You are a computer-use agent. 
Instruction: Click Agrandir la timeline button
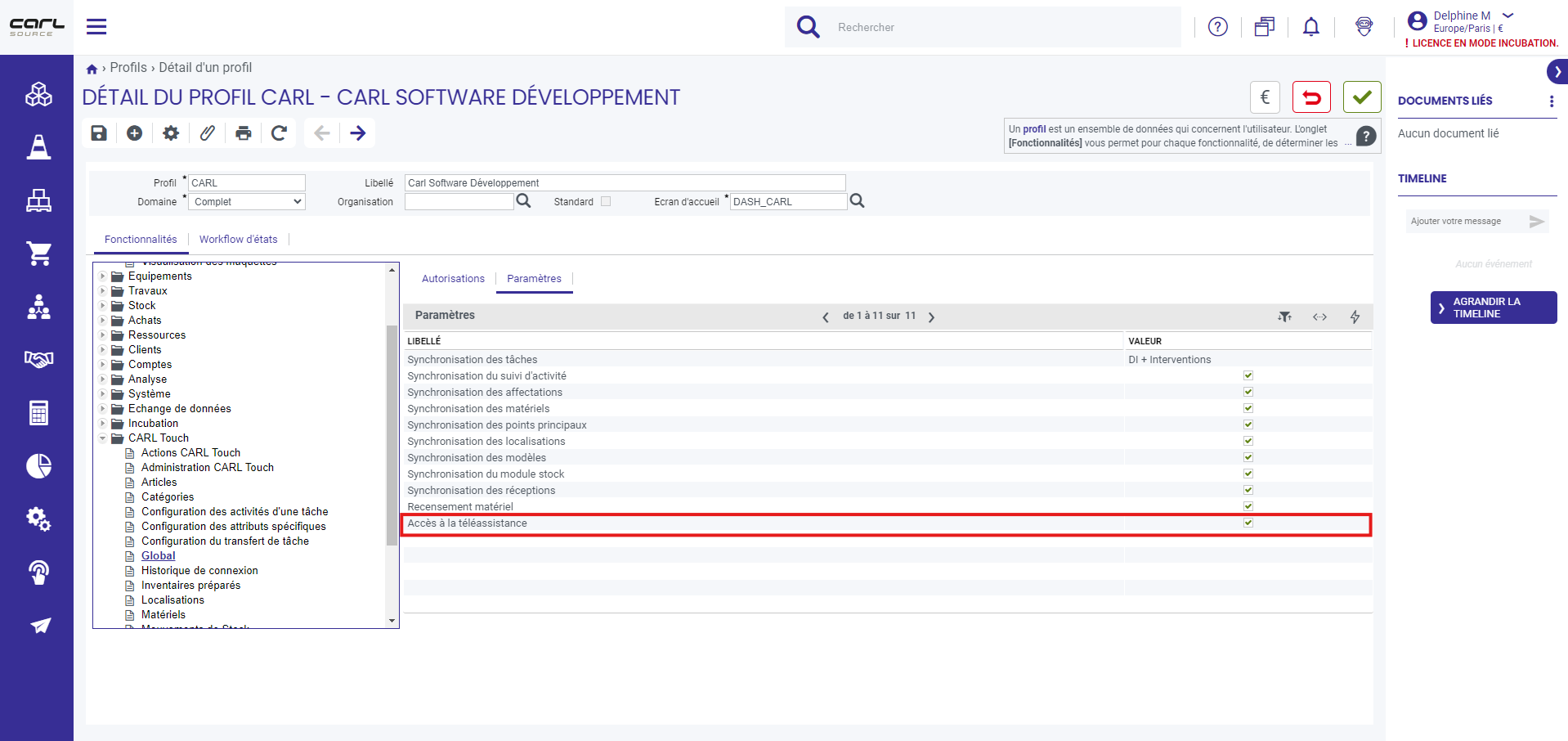click(1493, 308)
